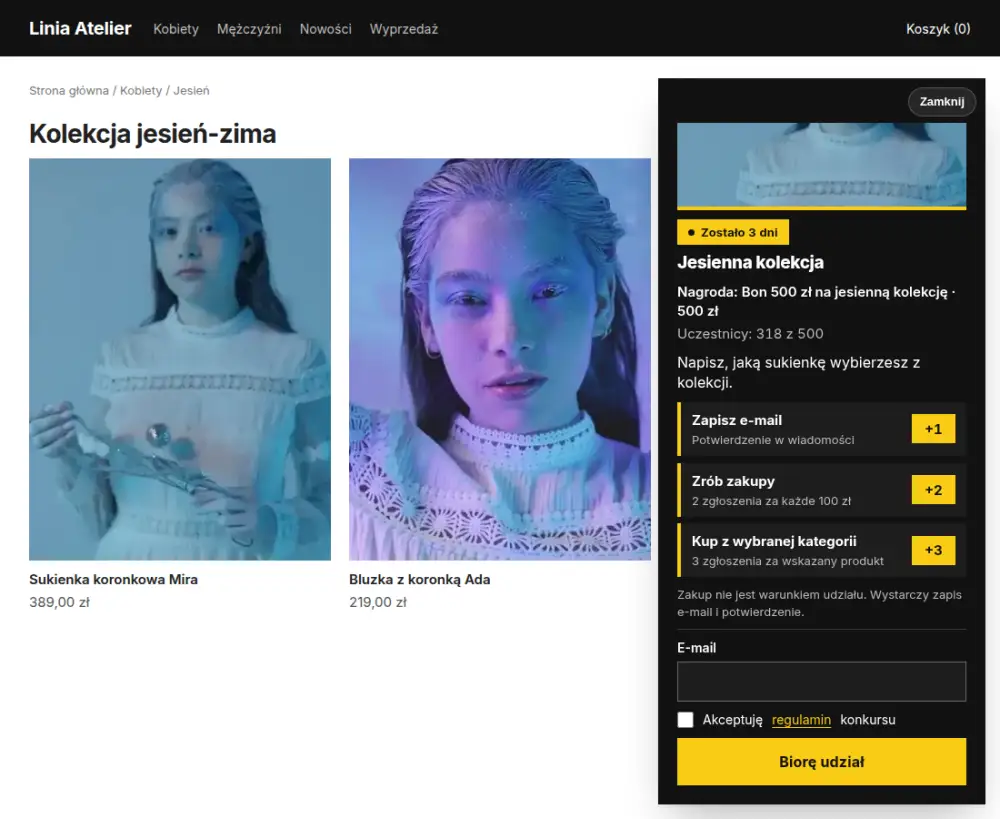Screen dimensions: 1000x819
Task: Click the Bluzka z koronką Ada title
Action: pos(420,579)
